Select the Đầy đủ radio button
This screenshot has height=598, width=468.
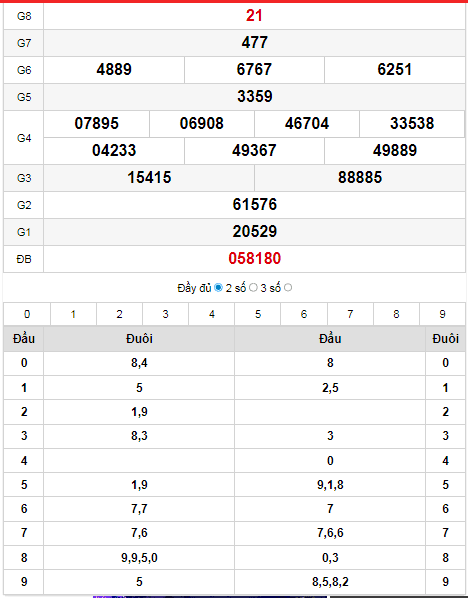pyautogui.click(x=218, y=288)
